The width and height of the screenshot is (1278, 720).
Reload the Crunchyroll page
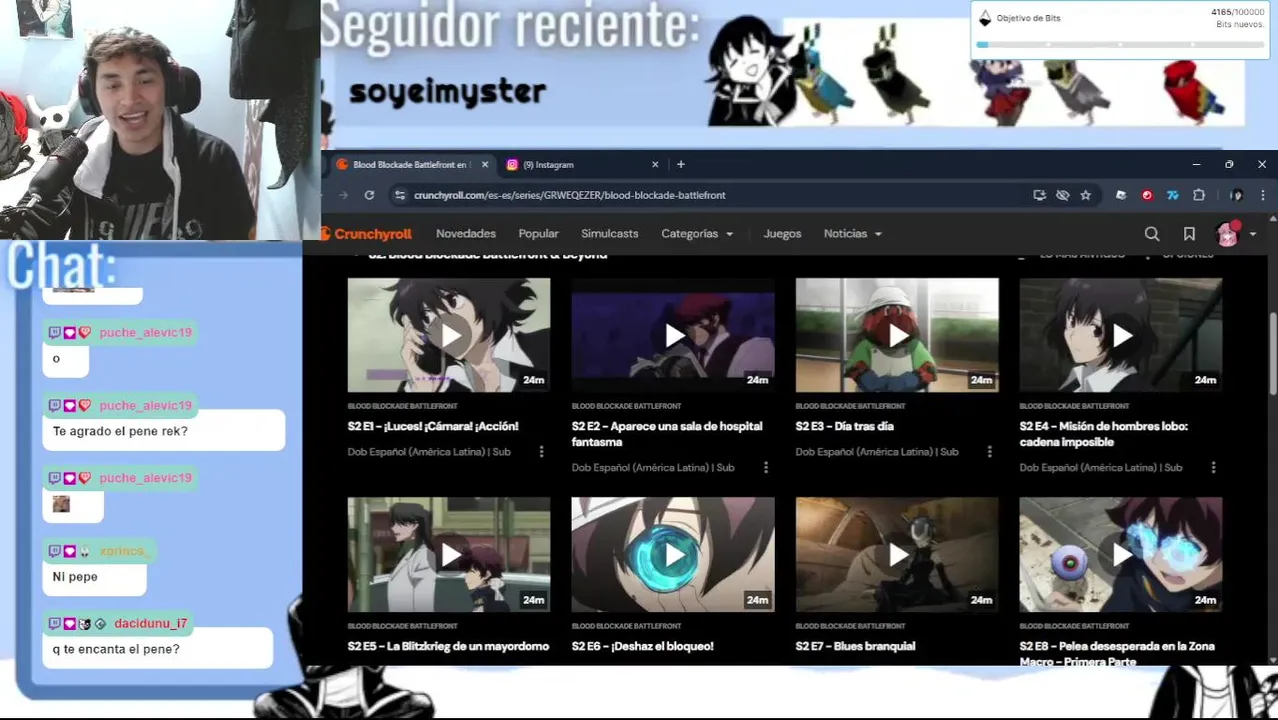[369, 195]
